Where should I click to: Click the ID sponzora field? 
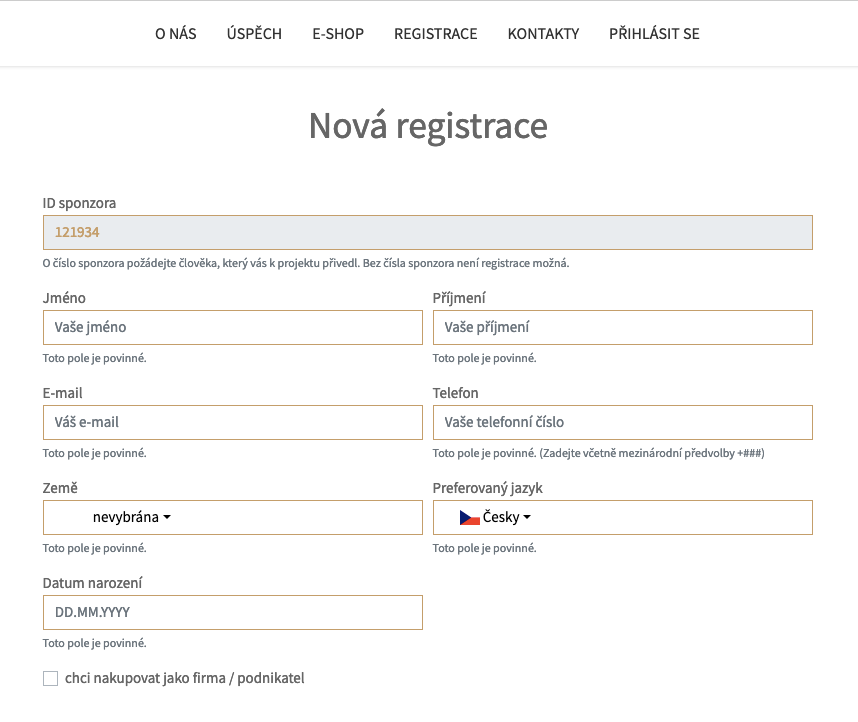pyautogui.click(x=427, y=232)
